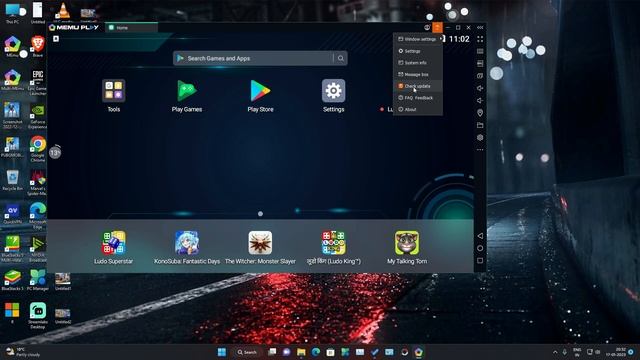Click the orange hamburger menu button
640x360 pixels.
(437, 27)
